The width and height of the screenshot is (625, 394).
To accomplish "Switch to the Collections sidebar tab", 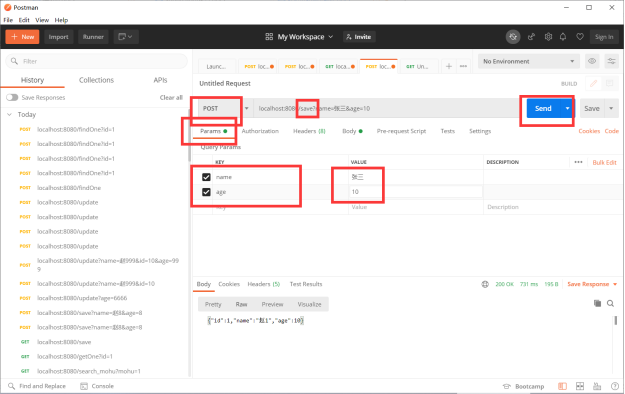I will point(96,80).
